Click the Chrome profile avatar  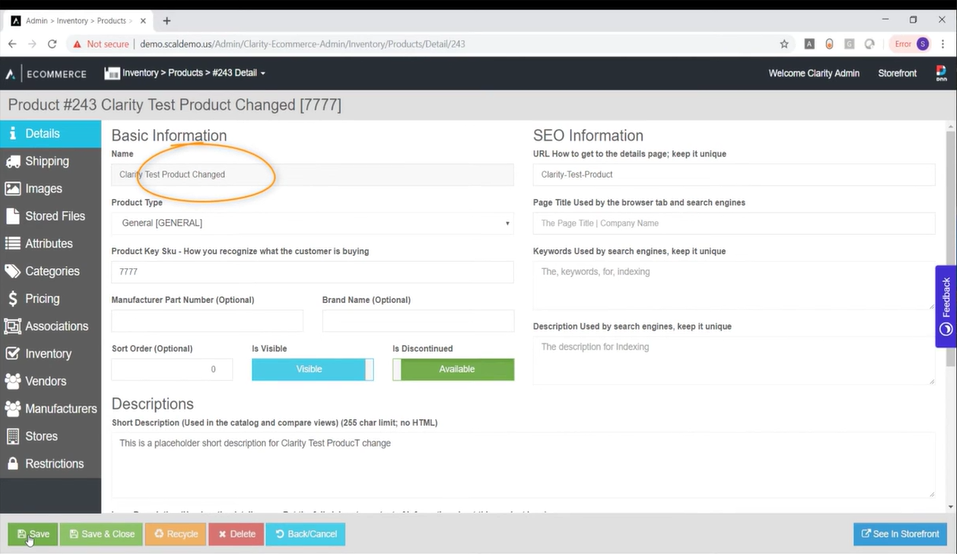(923, 44)
